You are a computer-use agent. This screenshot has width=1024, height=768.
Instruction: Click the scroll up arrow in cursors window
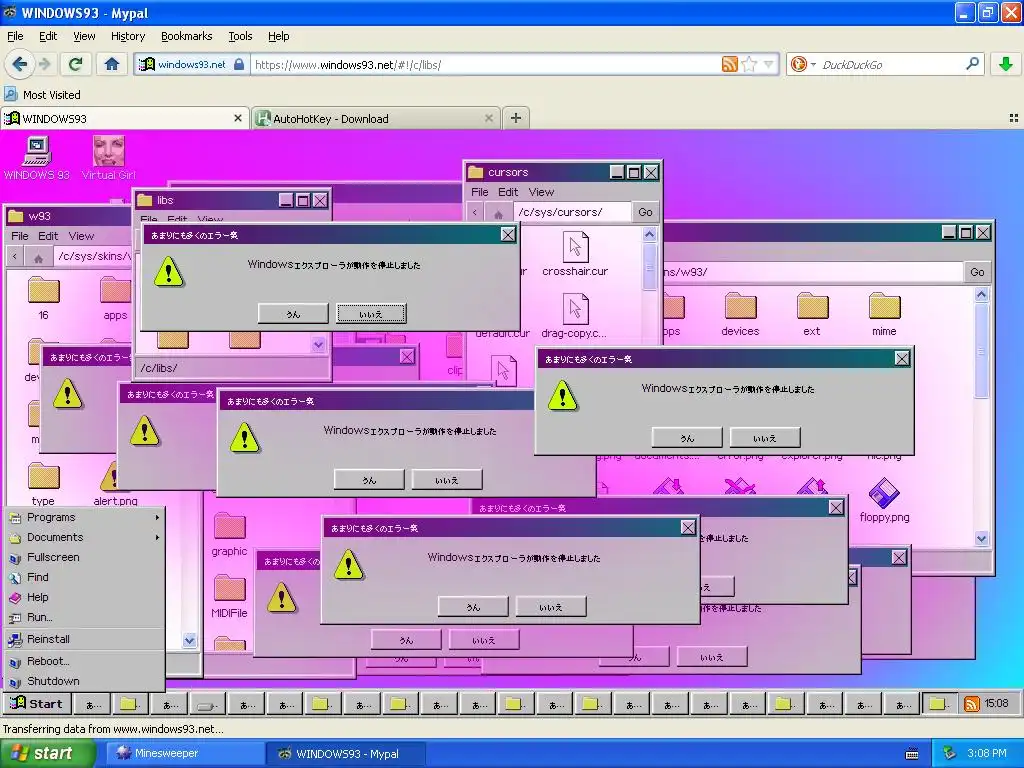pos(649,234)
